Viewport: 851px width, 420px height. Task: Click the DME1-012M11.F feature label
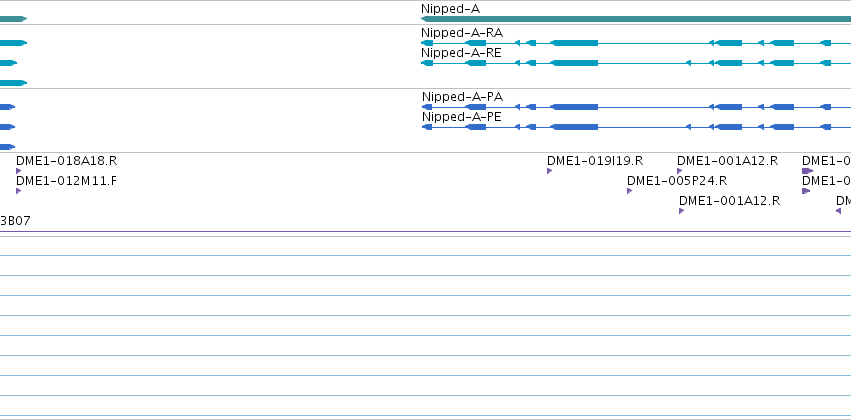click(66, 181)
